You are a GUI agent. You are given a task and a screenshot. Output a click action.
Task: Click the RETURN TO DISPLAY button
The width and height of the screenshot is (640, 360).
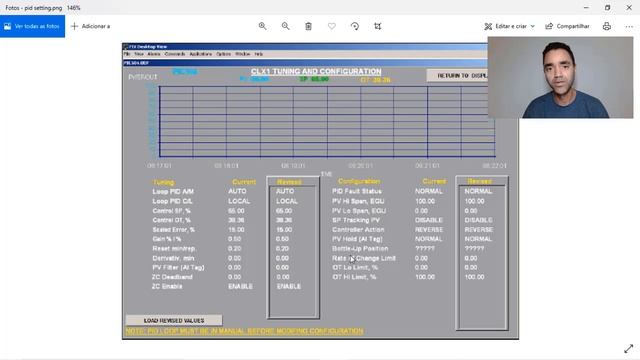coord(457,76)
